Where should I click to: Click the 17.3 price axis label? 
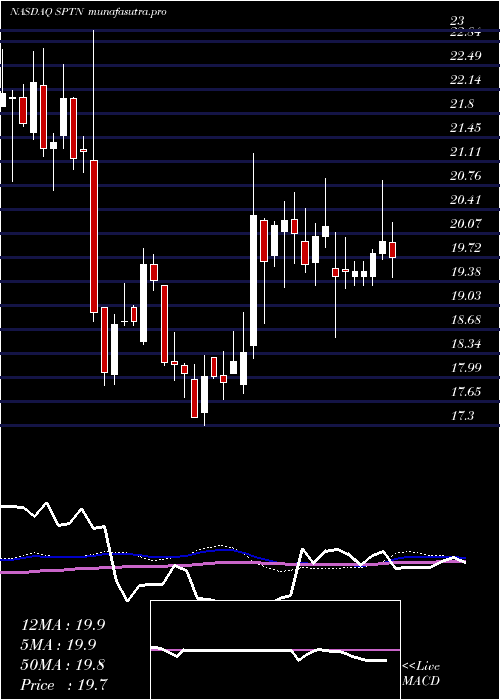(462, 416)
